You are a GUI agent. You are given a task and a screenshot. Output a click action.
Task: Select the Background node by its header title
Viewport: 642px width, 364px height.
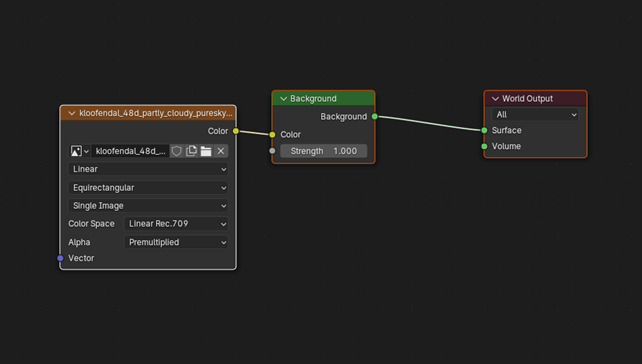click(313, 99)
